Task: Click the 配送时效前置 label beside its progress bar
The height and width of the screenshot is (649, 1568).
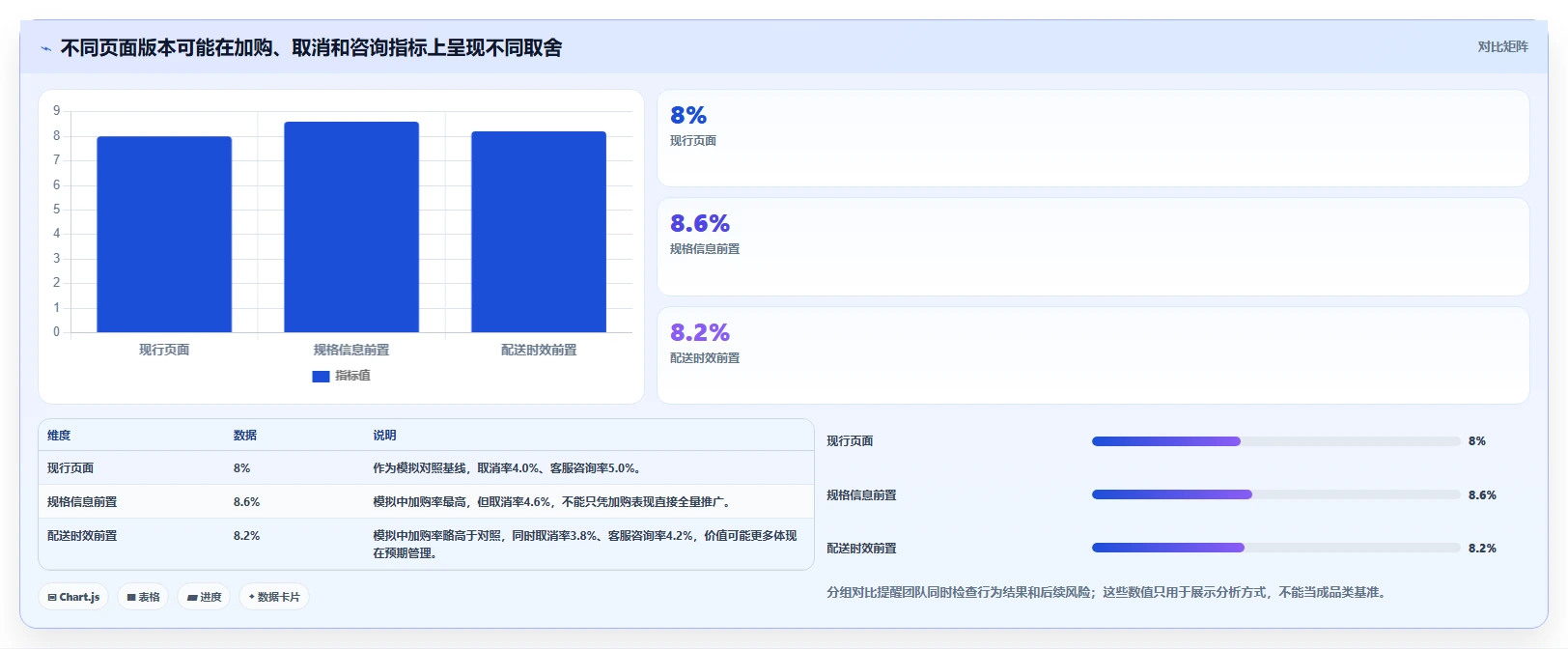Action: (861, 549)
